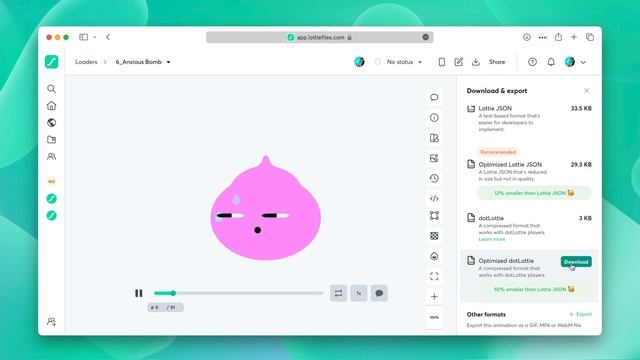
Task: Open the color palette tool
Action: (x=434, y=138)
